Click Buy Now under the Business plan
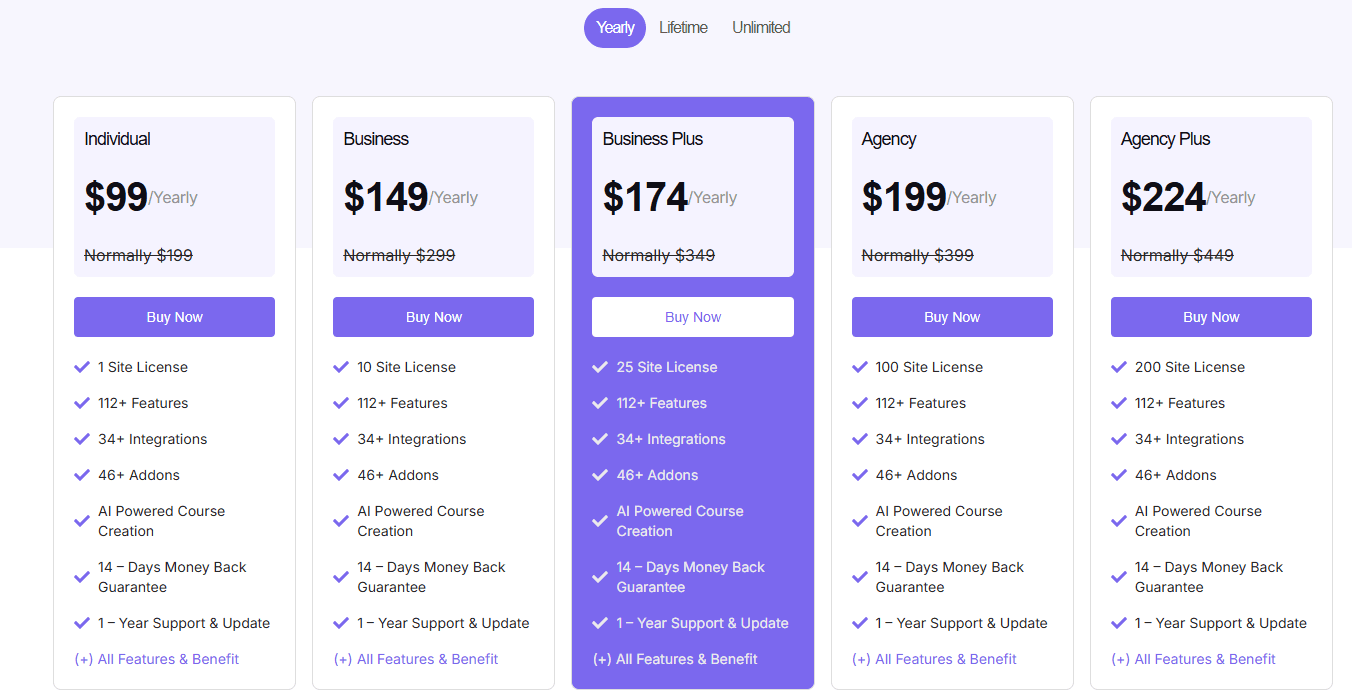Screen dimensions: 1352x698 coord(433,316)
